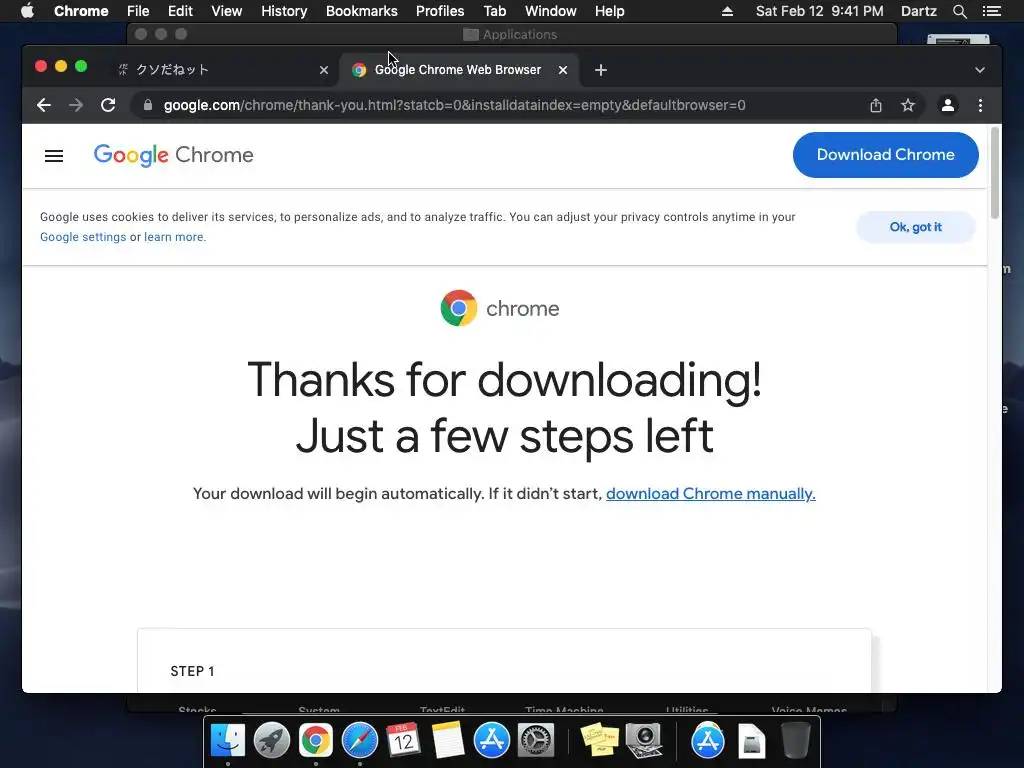Open System Preferences from the Dock
1024x768 pixels.
click(536, 741)
